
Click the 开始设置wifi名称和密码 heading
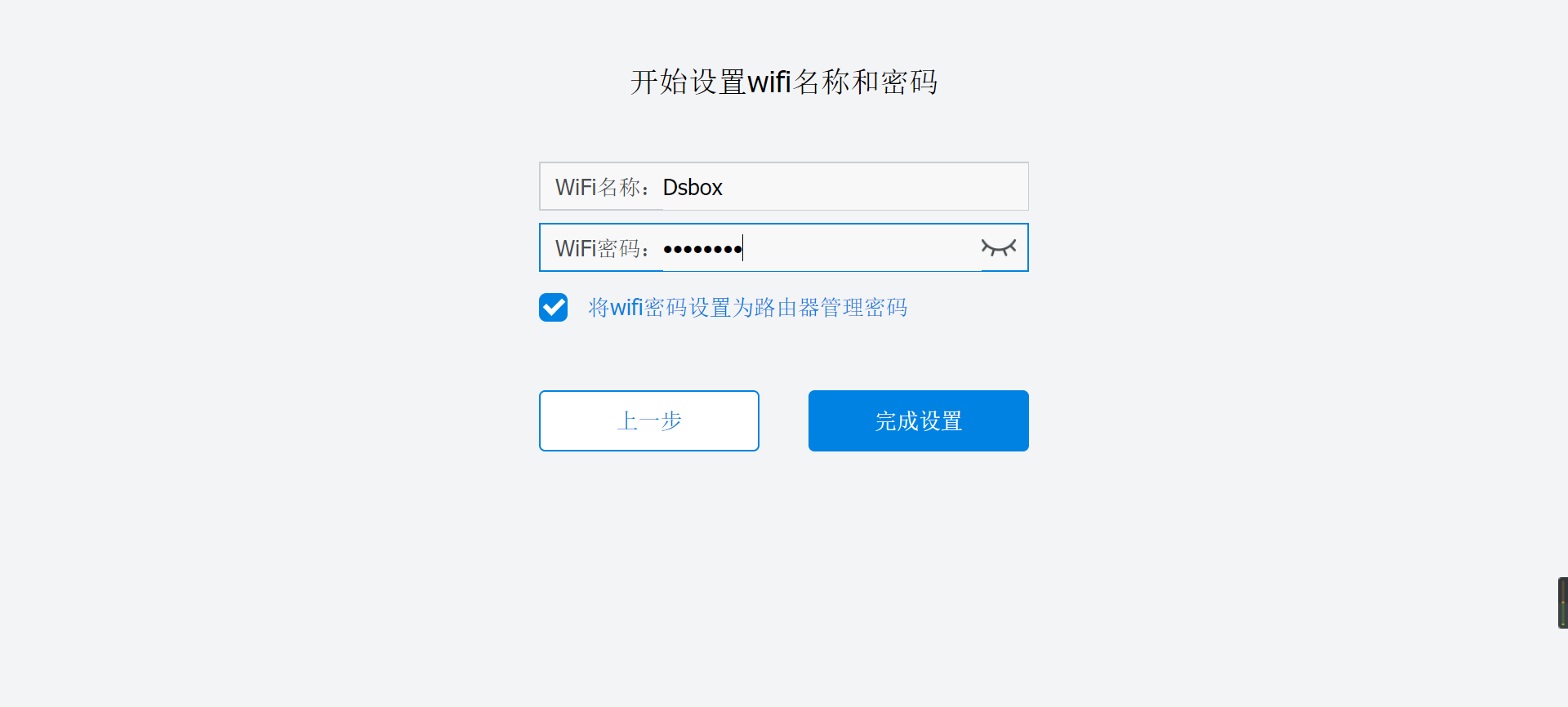point(784,82)
